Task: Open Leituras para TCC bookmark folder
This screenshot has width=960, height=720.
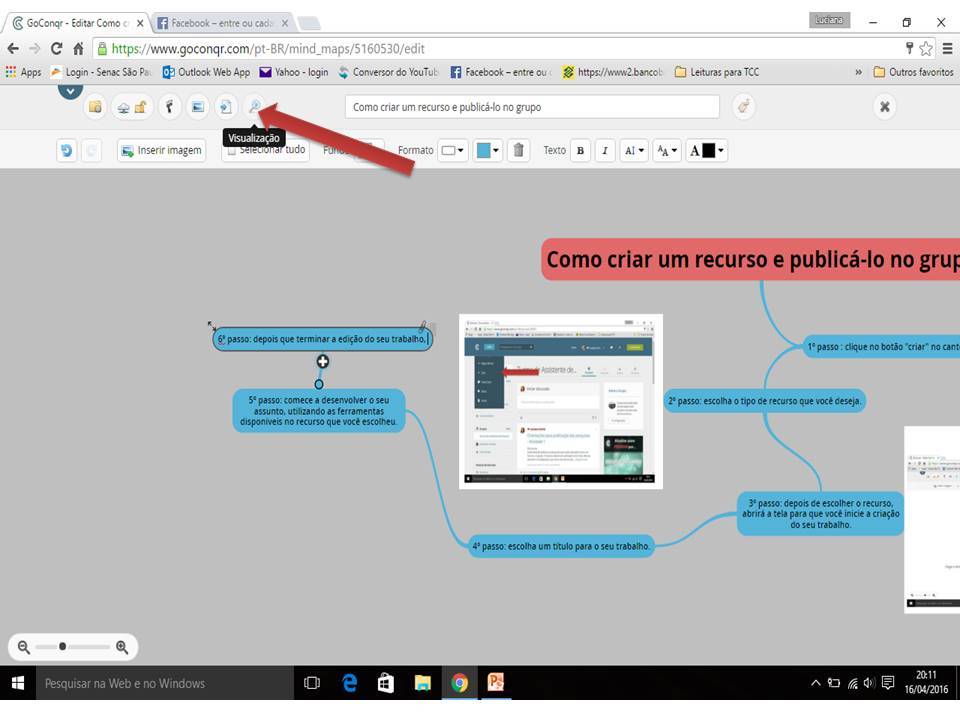Action: [717, 72]
